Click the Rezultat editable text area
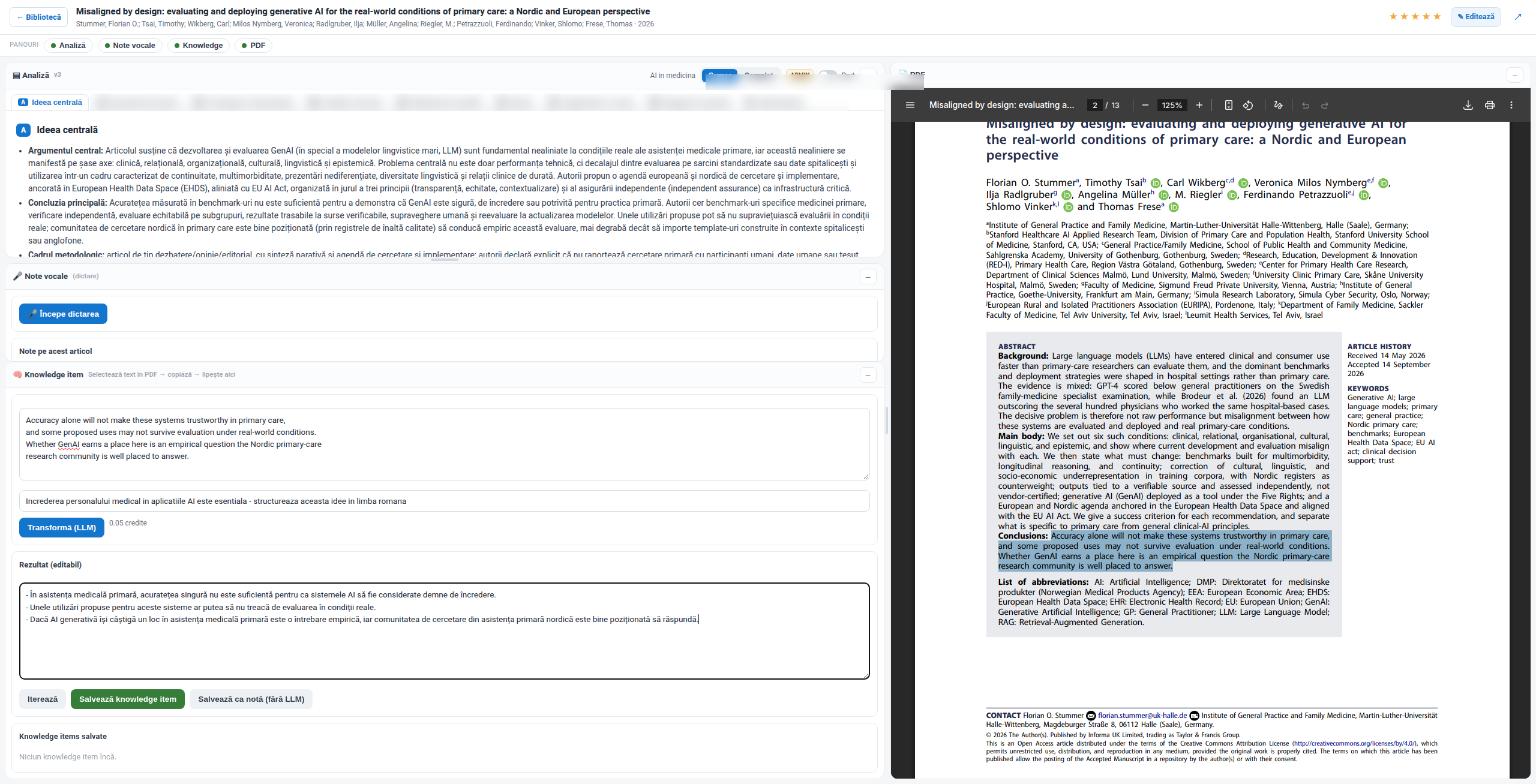 (445, 631)
